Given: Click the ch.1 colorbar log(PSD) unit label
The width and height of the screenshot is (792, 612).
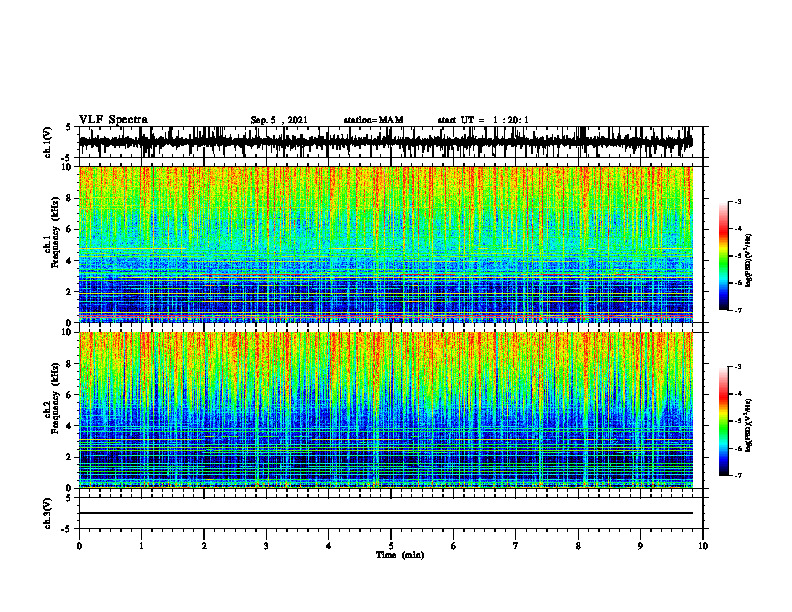Looking at the screenshot, I should pos(749,260).
